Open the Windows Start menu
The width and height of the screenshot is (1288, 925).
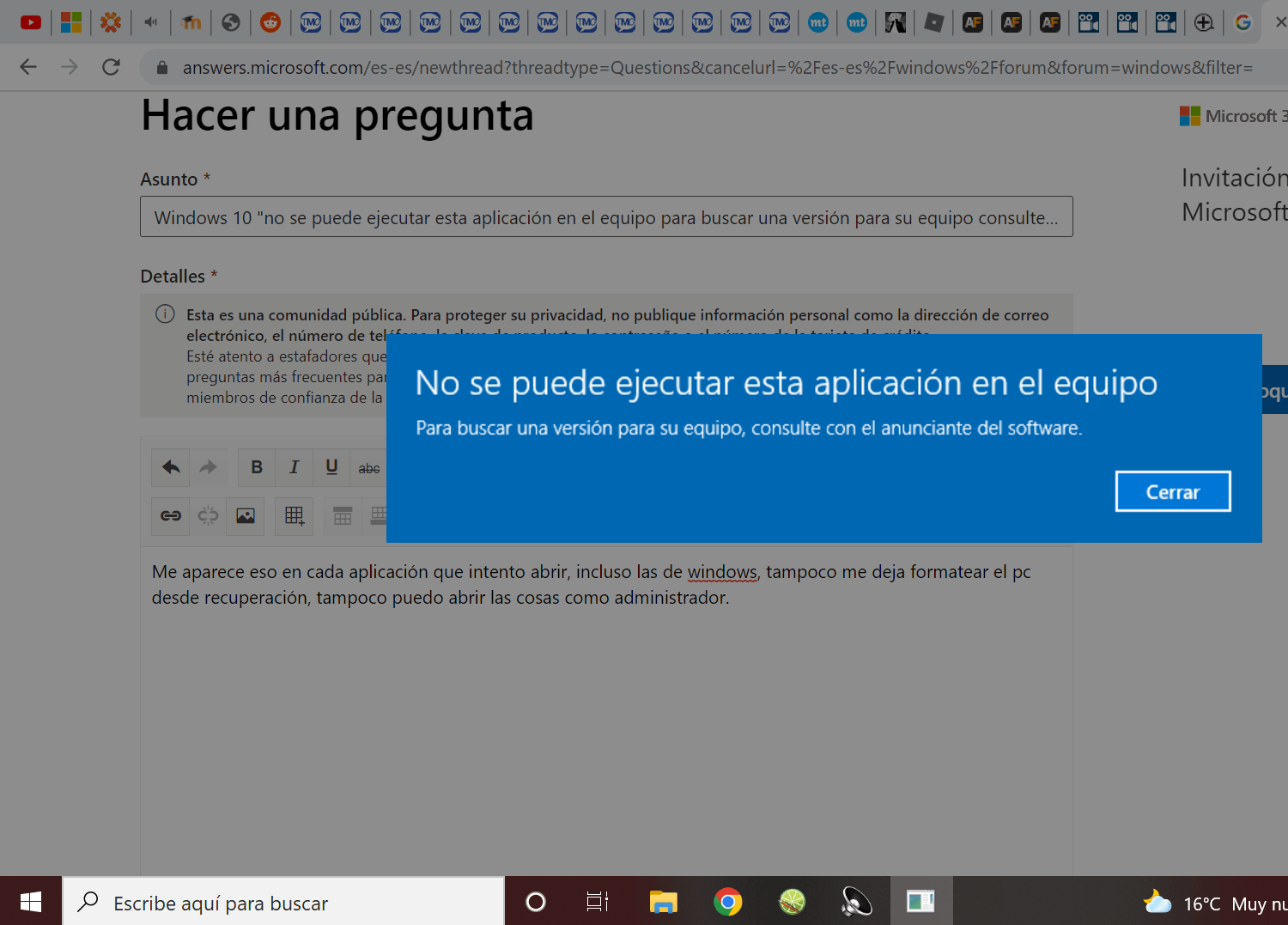(x=31, y=901)
